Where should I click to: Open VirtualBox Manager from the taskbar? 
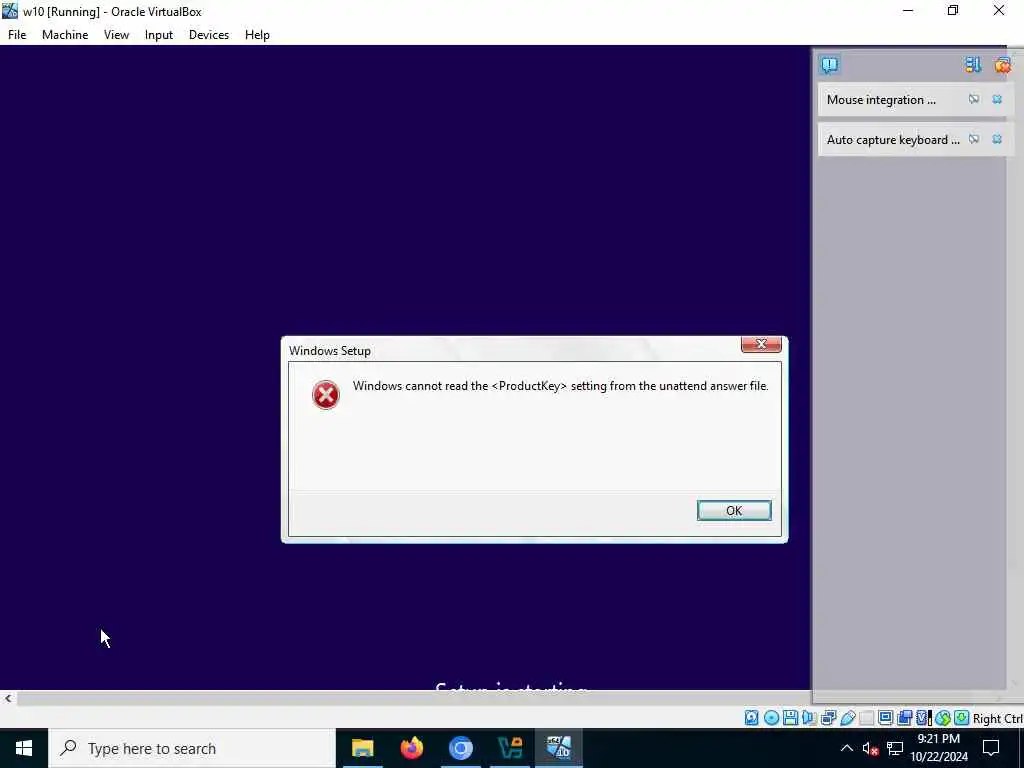click(509, 748)
